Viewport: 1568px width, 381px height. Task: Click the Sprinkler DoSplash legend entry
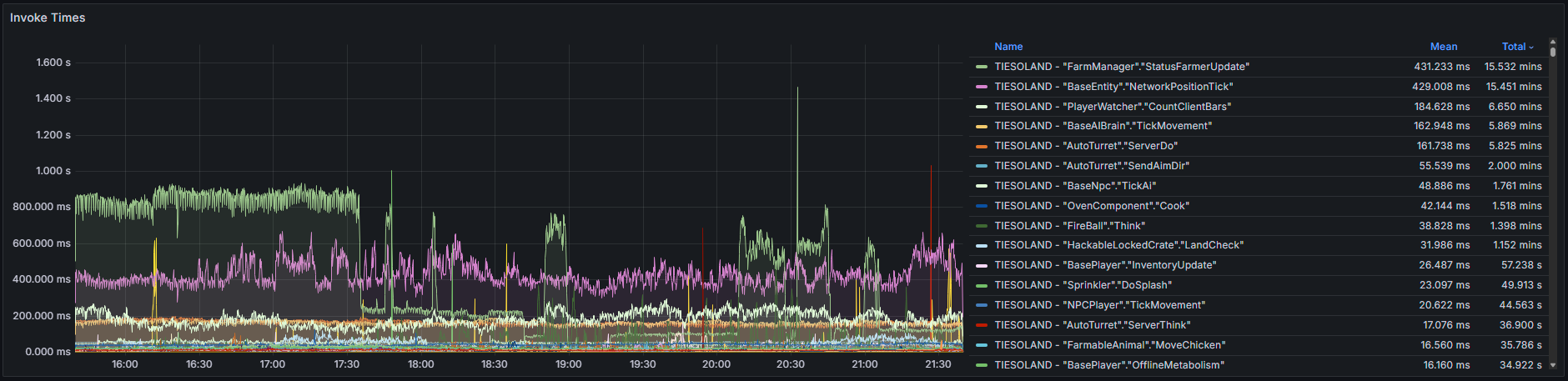(x=1083, y=285)
